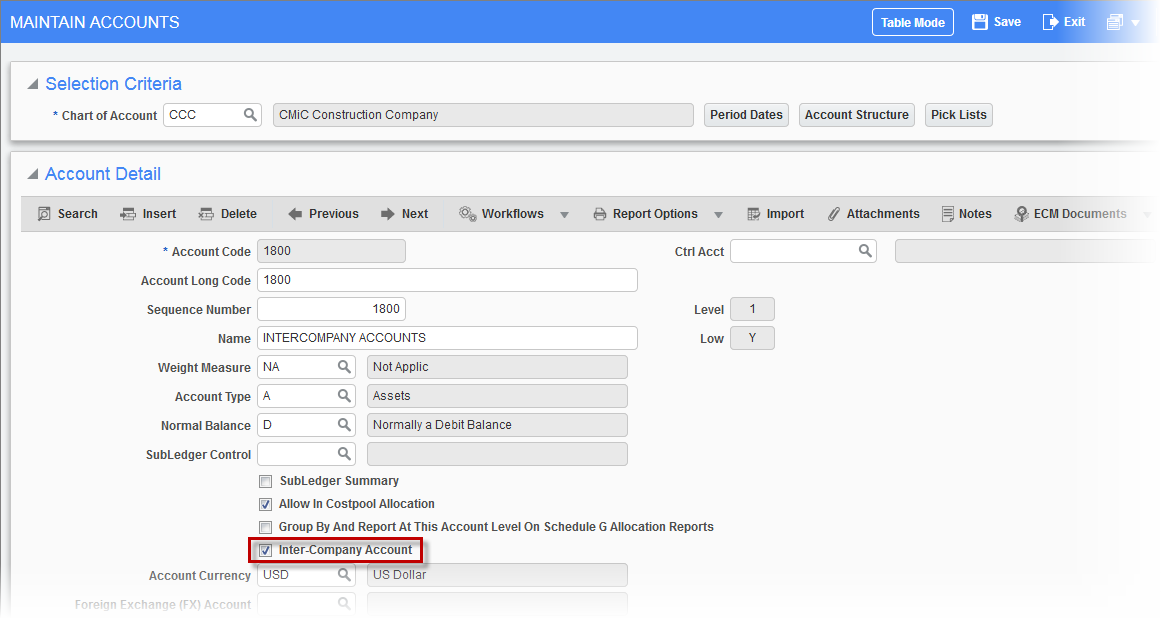1161x619 pixels.
Task: Click the Notes toolbar label
Action: tap(975, 214)
